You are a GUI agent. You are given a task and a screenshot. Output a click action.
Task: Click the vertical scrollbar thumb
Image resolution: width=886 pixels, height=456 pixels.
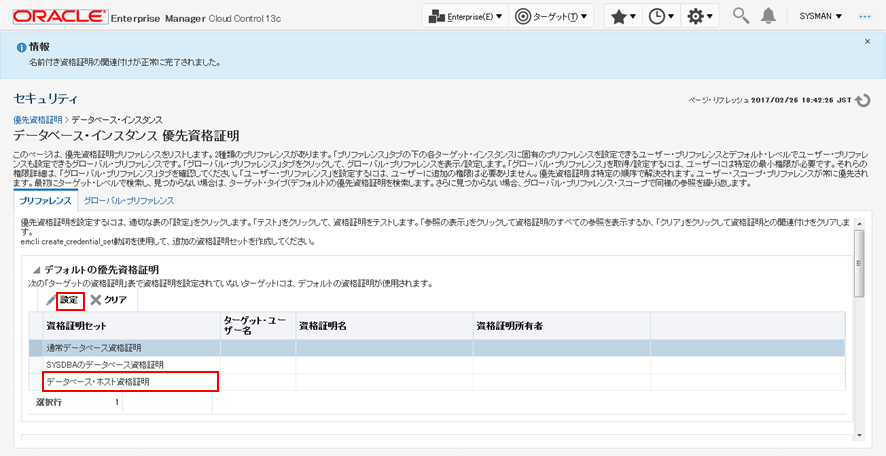[x=859, y=263]
